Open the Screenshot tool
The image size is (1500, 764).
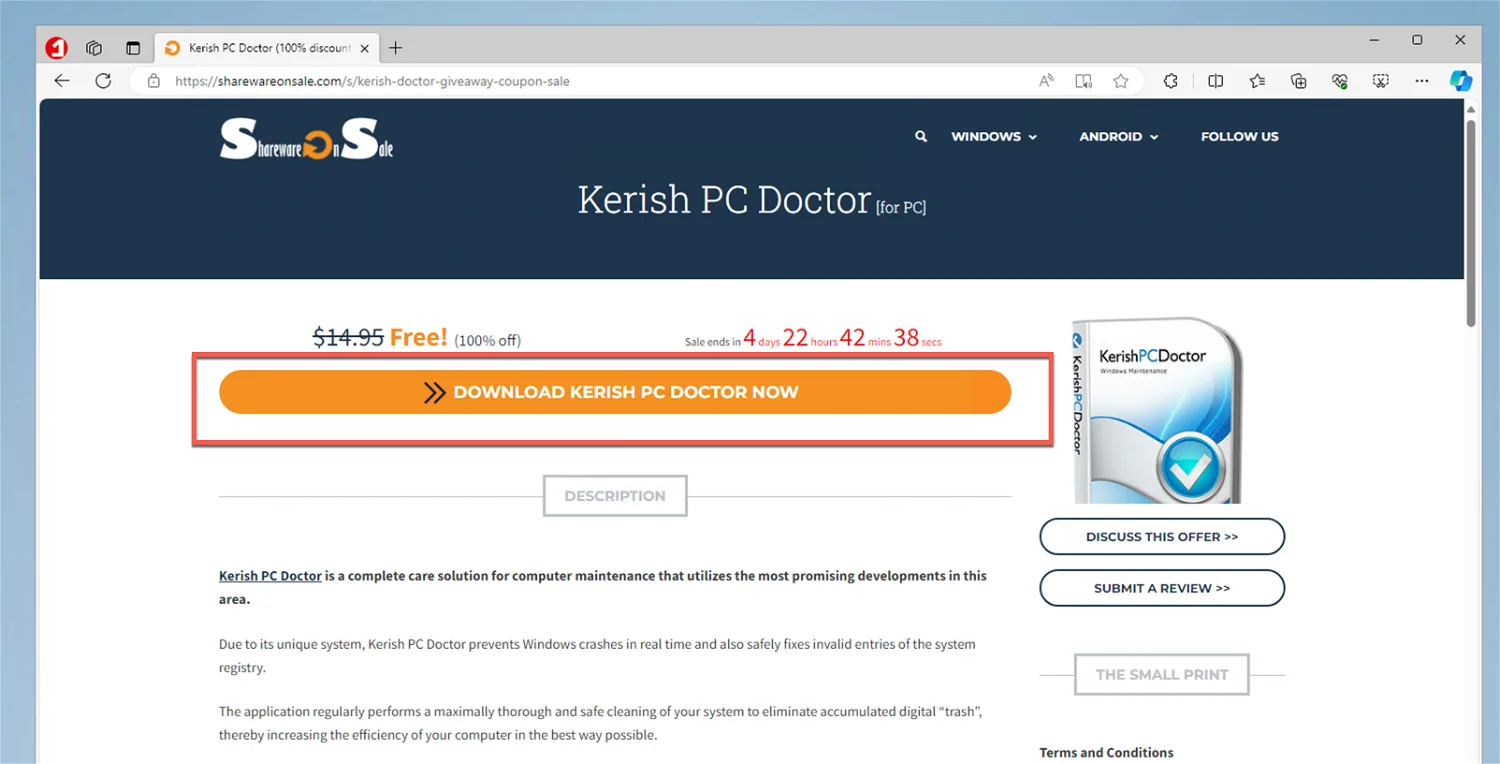click(1381, 81)
